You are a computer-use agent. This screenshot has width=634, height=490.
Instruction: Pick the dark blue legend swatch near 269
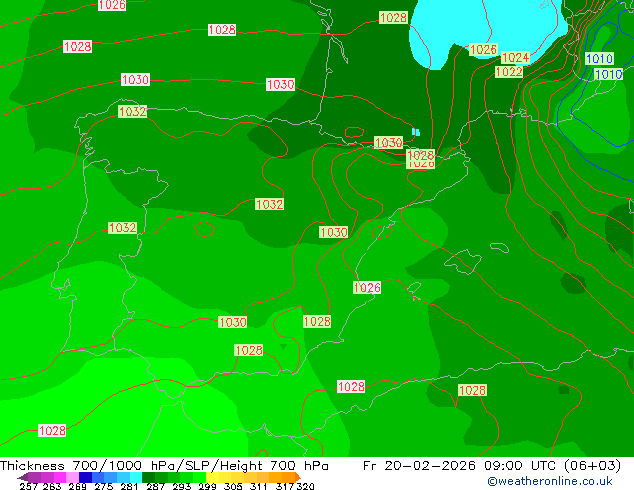[85, 477]
